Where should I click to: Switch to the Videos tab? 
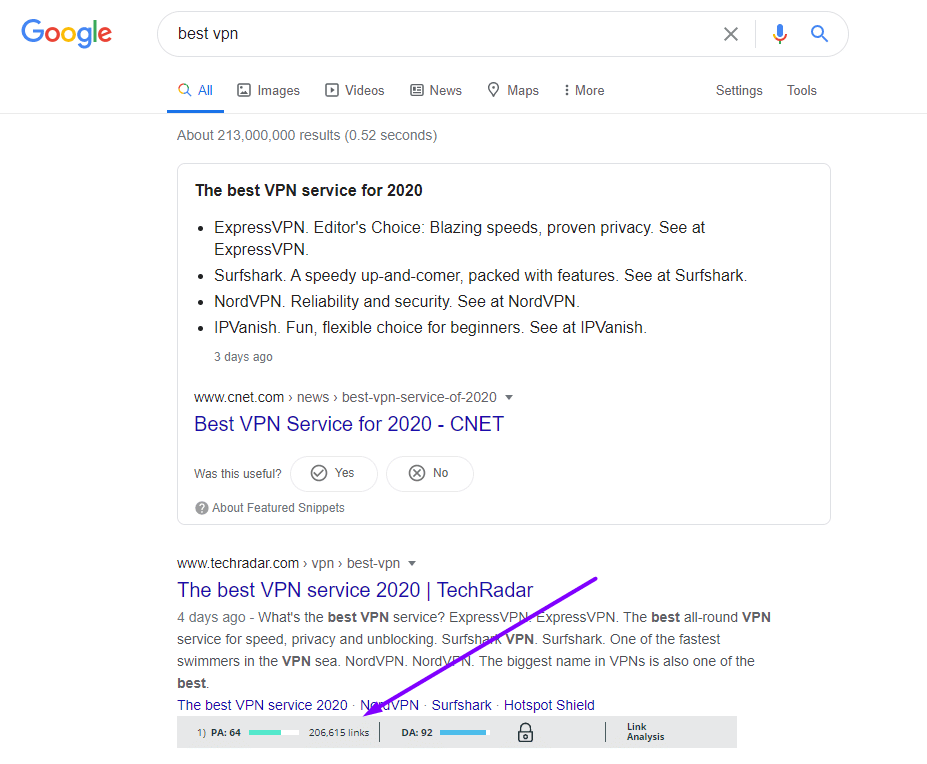pos(355,90)
